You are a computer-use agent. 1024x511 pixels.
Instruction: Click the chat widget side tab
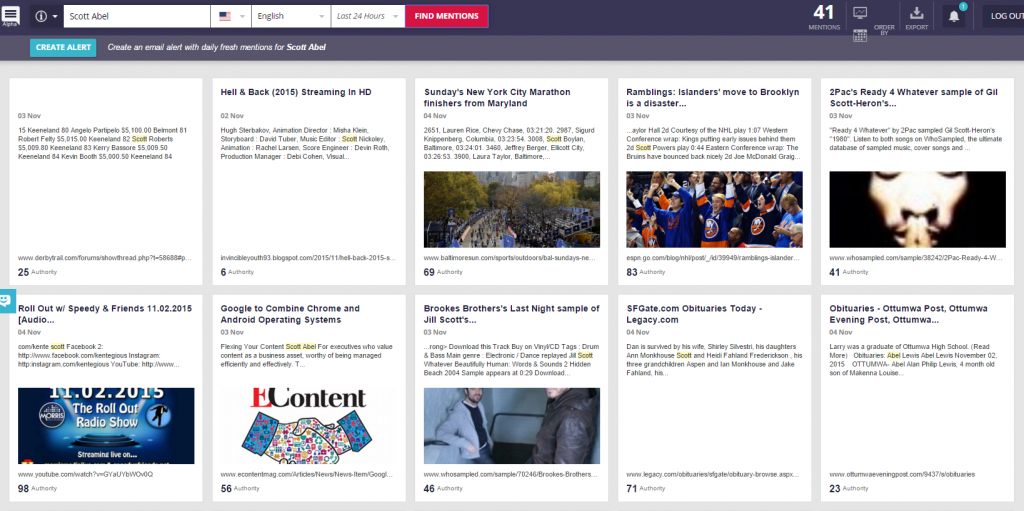click(x=7, y=301)
